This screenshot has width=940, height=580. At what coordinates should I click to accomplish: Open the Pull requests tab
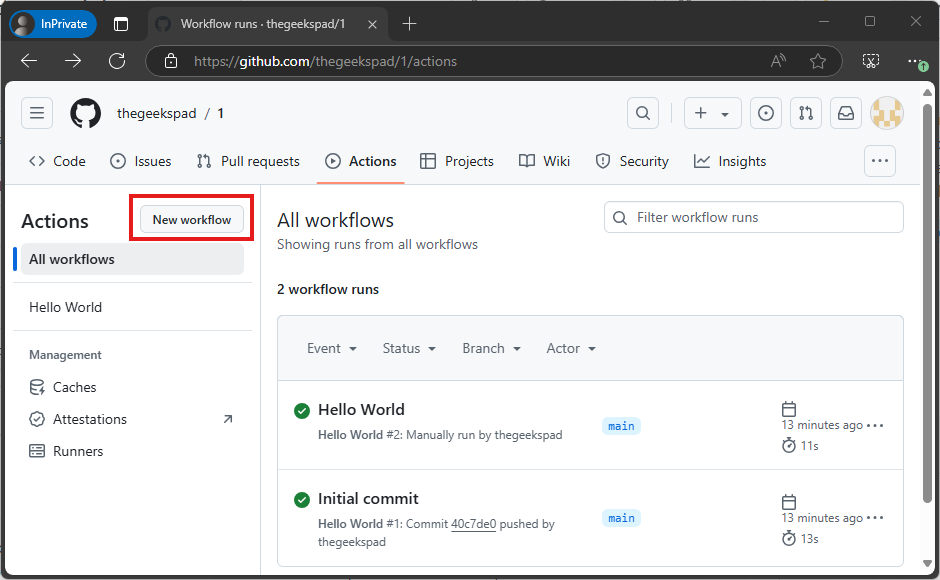[x=248, y=161]
